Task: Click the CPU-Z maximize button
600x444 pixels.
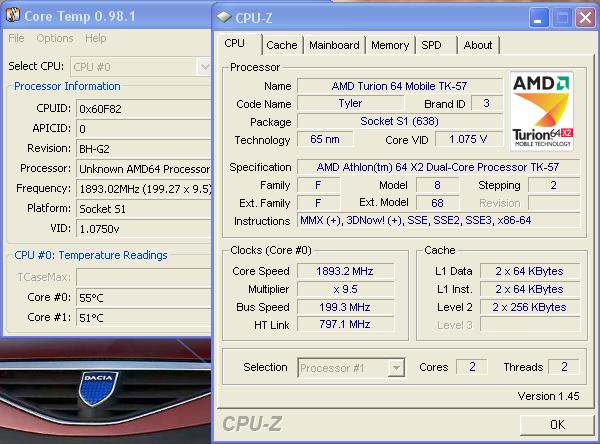Action: [x=562, y=18]
